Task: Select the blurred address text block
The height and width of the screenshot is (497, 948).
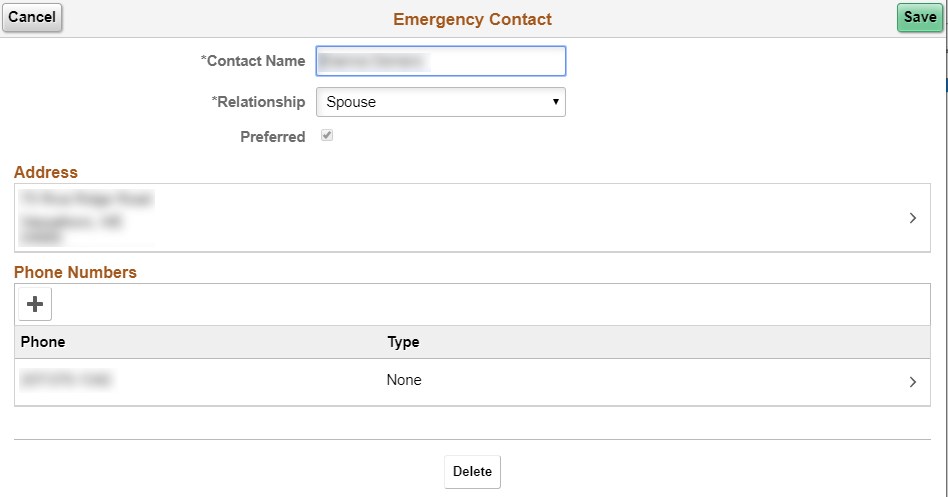Action: tap(86, 217)
